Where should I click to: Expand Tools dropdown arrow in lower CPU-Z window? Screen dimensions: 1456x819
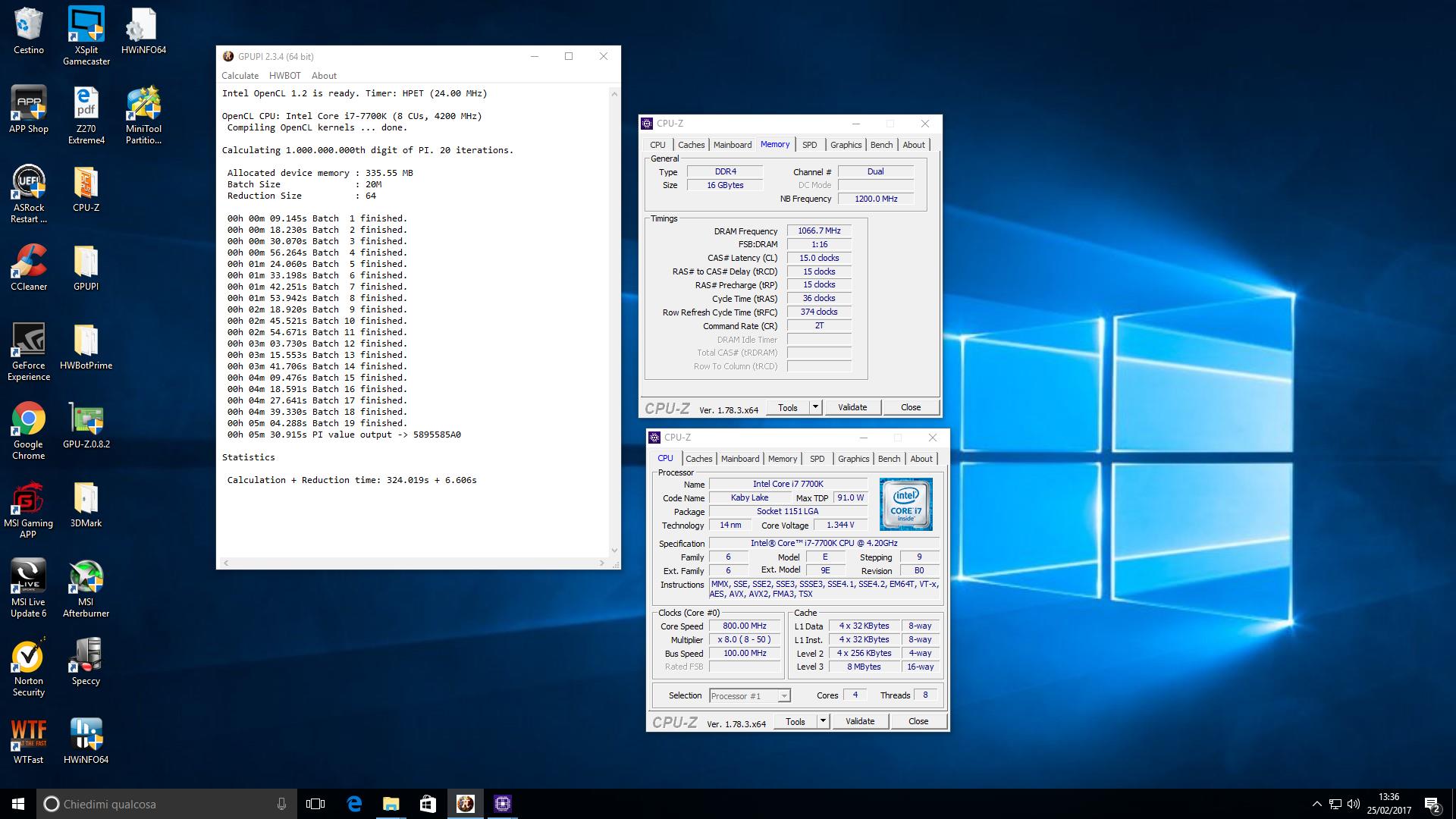(x=823, y=721)
